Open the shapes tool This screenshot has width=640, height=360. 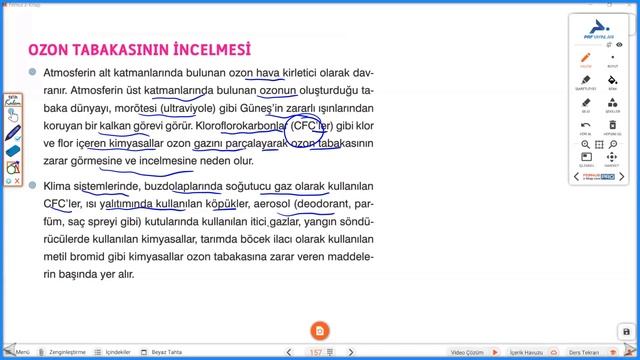click(x=612, y=105)
